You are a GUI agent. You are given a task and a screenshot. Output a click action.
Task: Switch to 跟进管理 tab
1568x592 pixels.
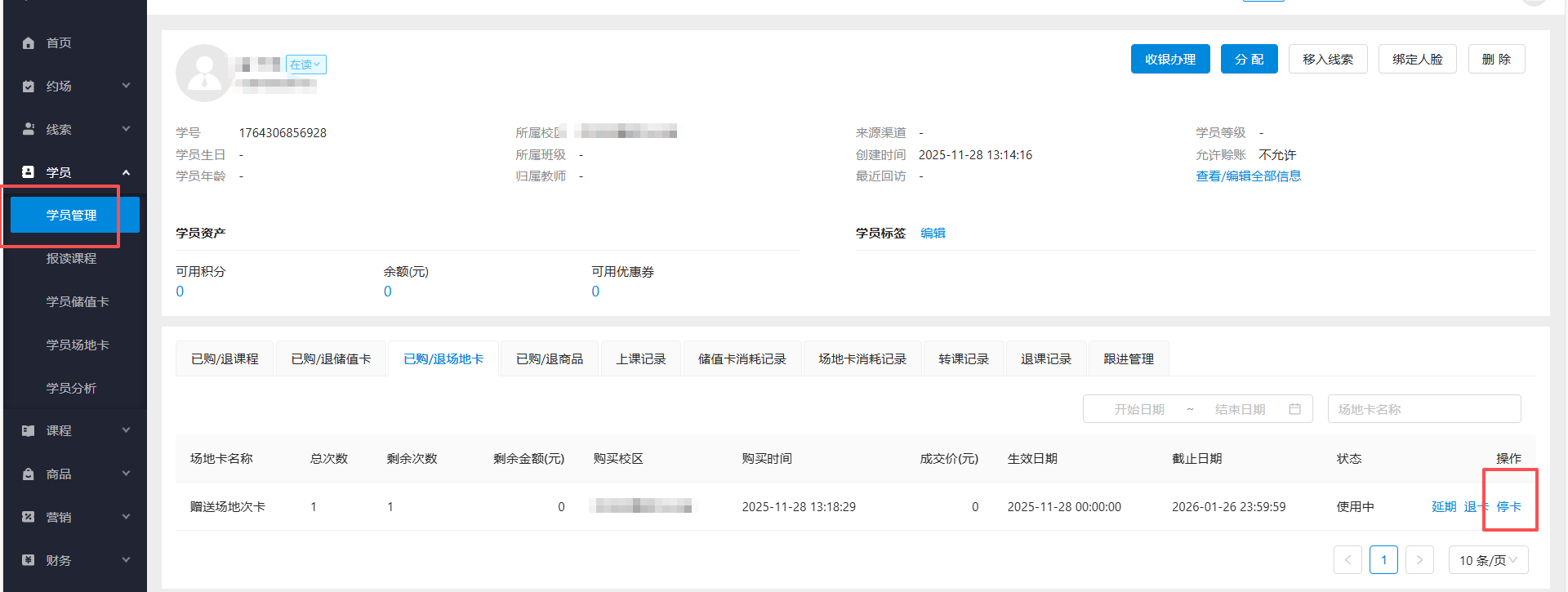1129,358
